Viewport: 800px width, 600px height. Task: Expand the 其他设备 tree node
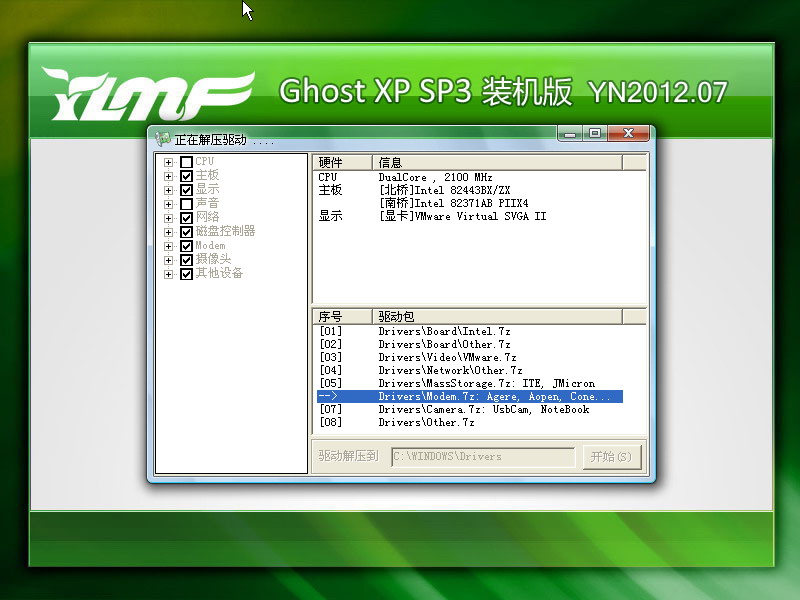point(169,274)
